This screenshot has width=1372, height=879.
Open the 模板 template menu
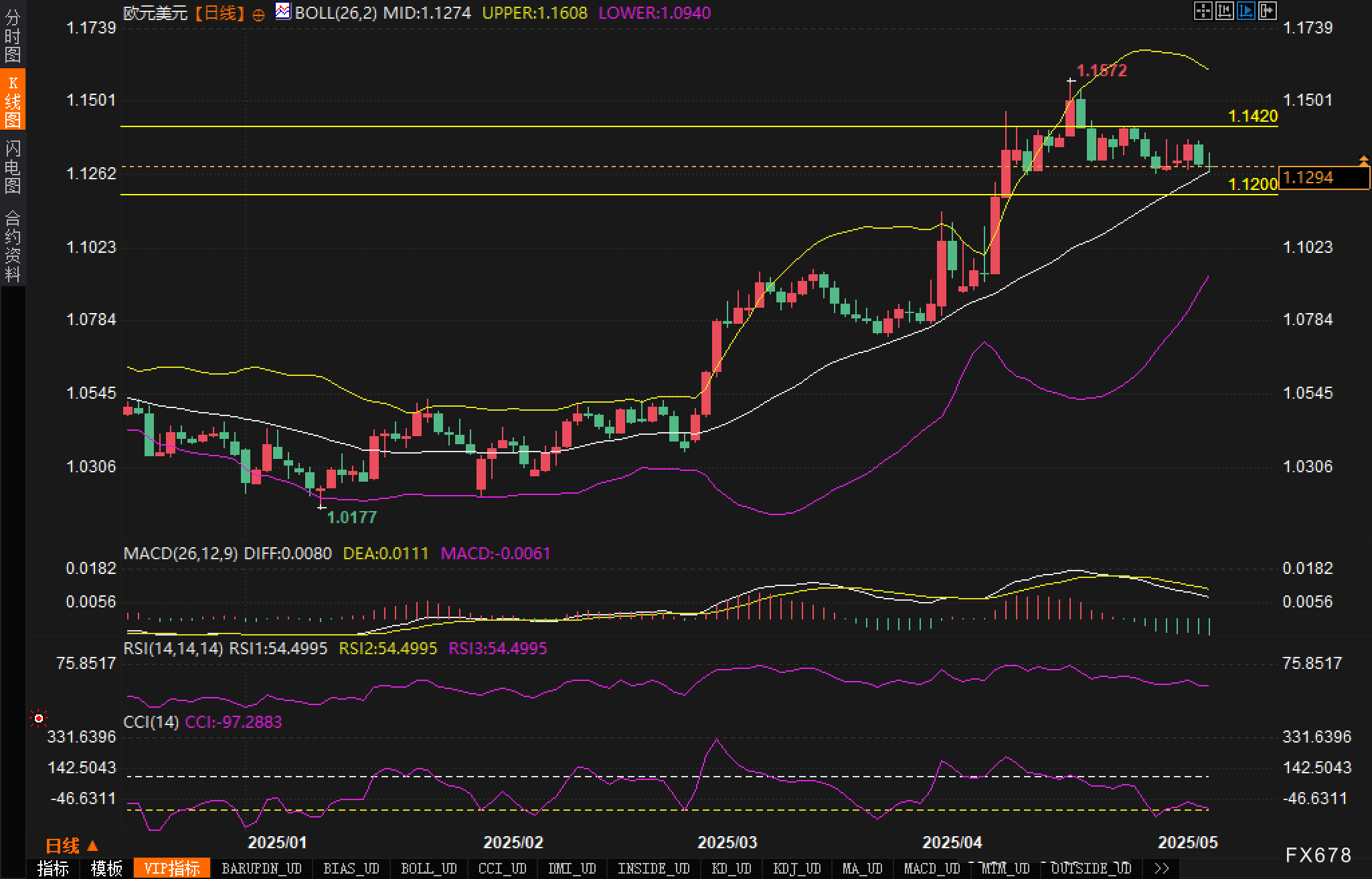click(107, 868)
